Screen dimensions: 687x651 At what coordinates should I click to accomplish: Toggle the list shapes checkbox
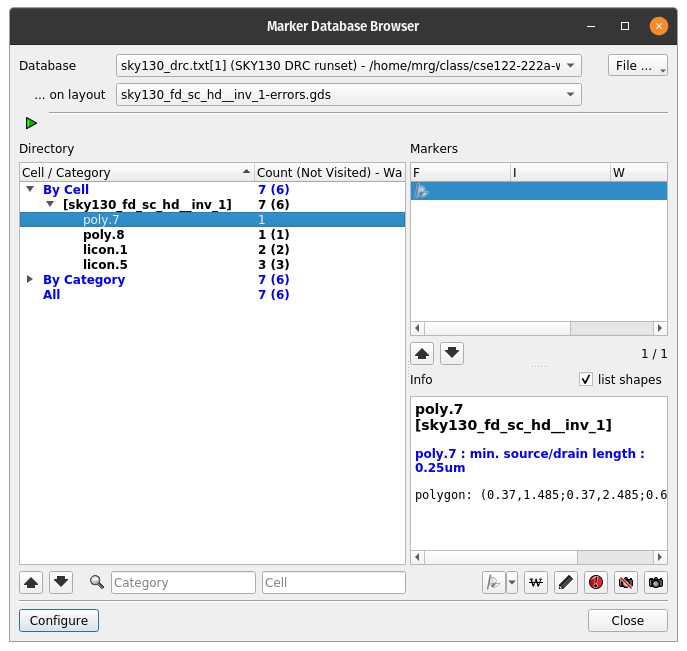(x=586, y=379)
